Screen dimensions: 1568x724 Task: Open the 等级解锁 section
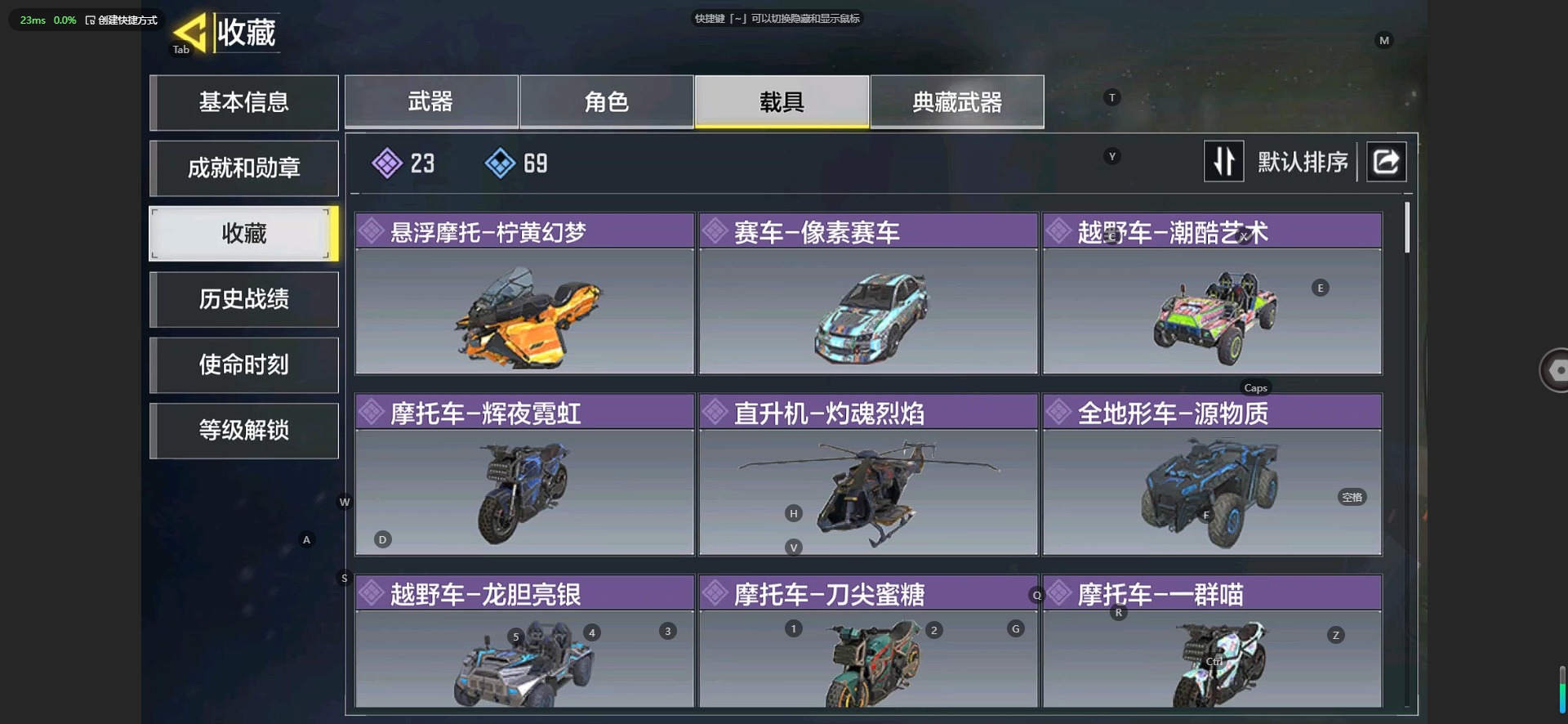click(x=244, y=430)
